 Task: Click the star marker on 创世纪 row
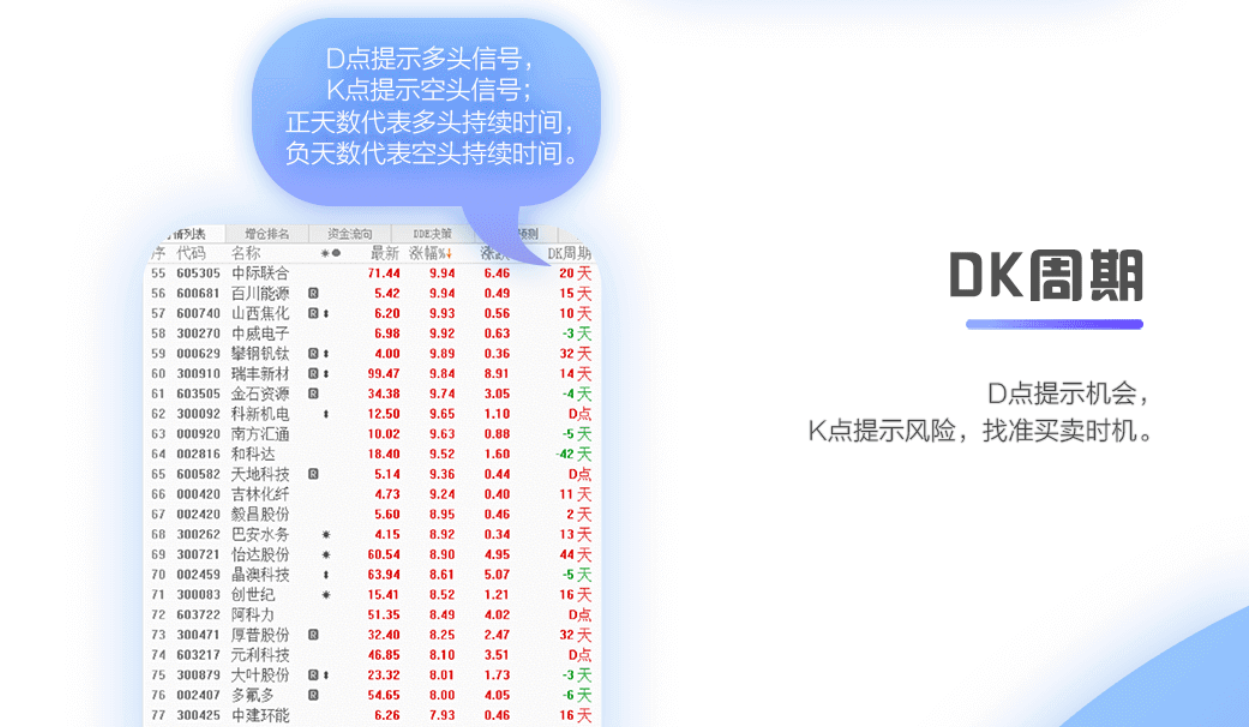tap(326, 595)
